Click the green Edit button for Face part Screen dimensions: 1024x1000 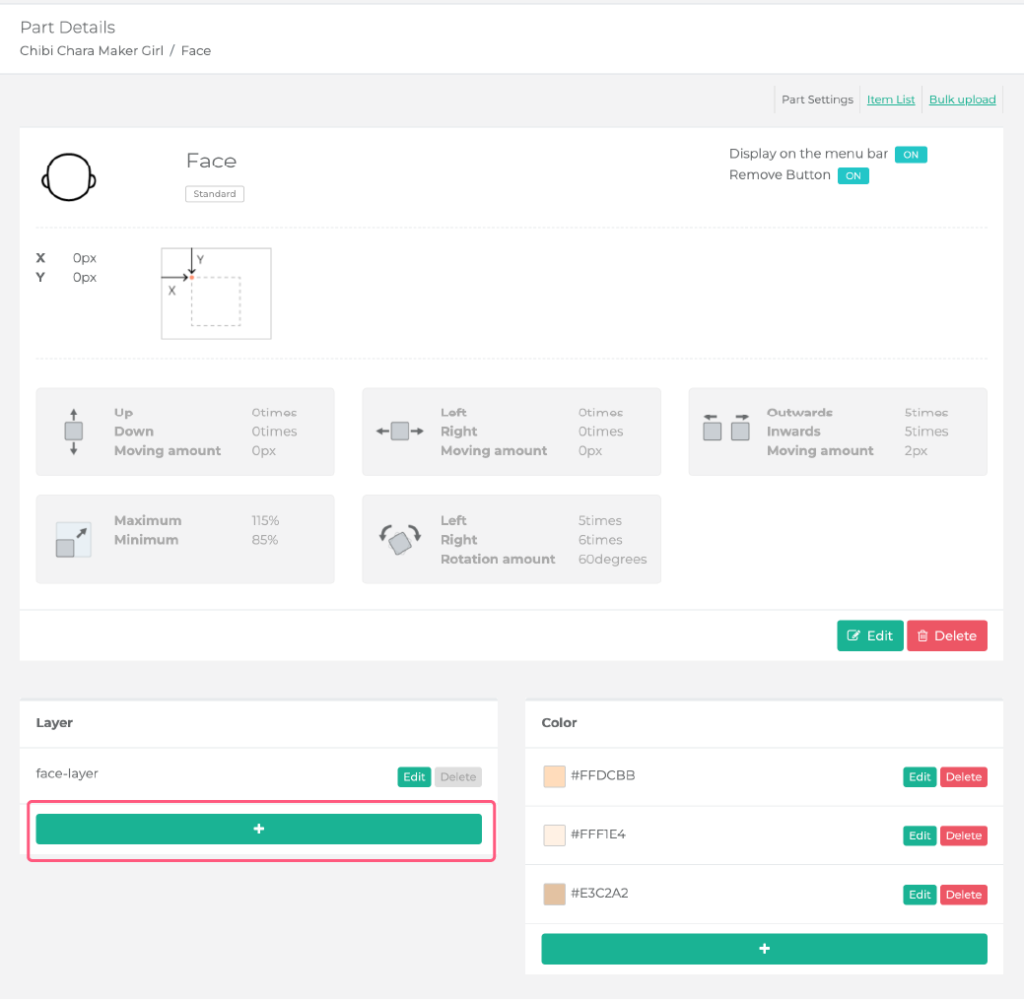coord(870,636)
